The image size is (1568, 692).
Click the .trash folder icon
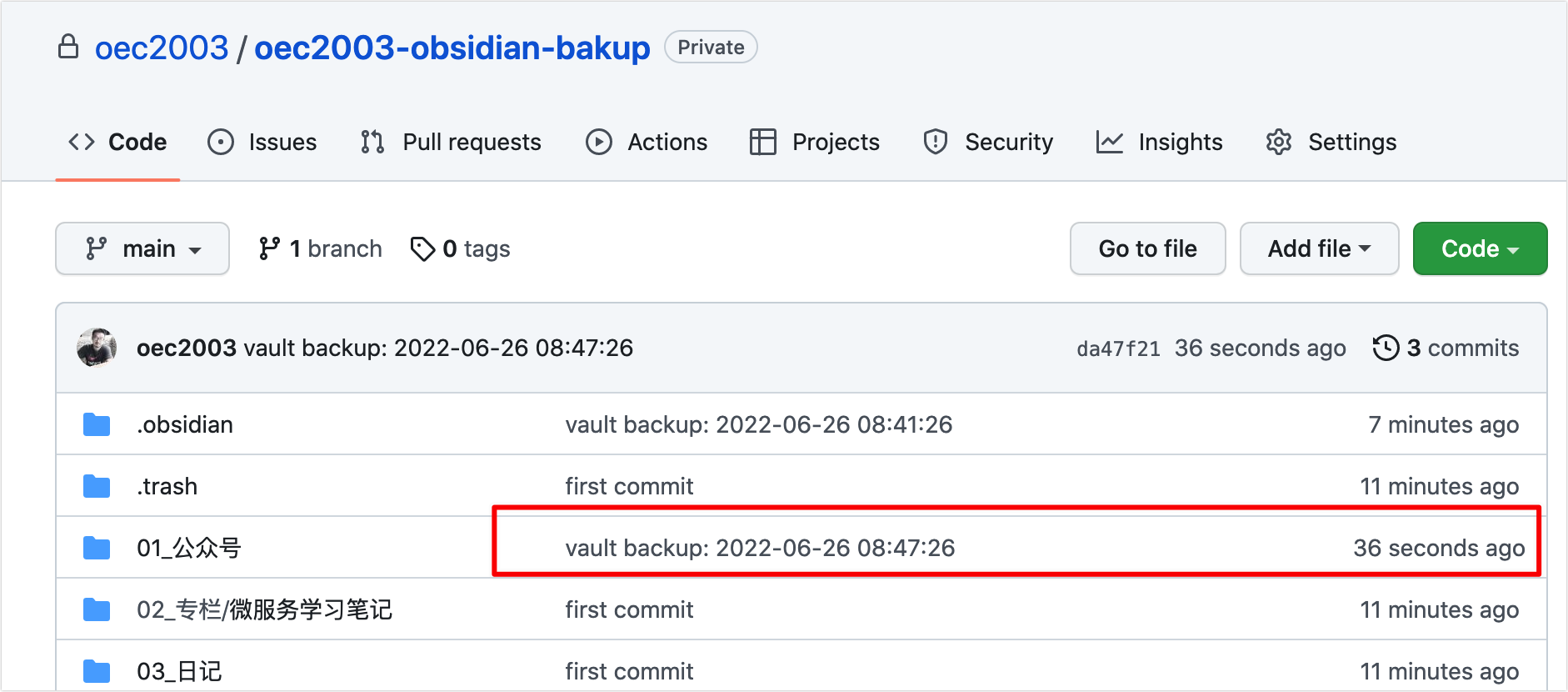(x=97, y=487)
